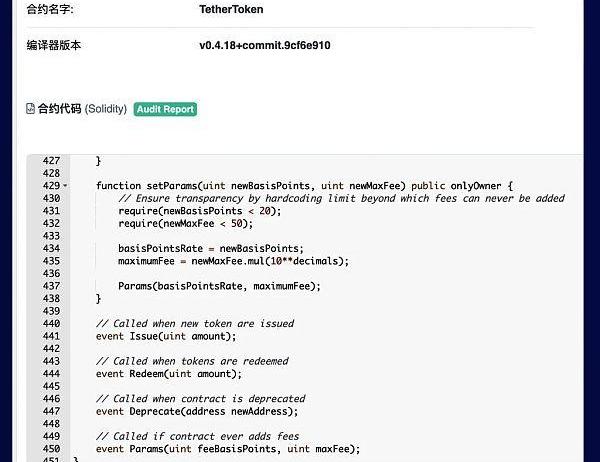Click "Called when new token are issued" comment
Screen dimensions: 600x462
point(195,323)
